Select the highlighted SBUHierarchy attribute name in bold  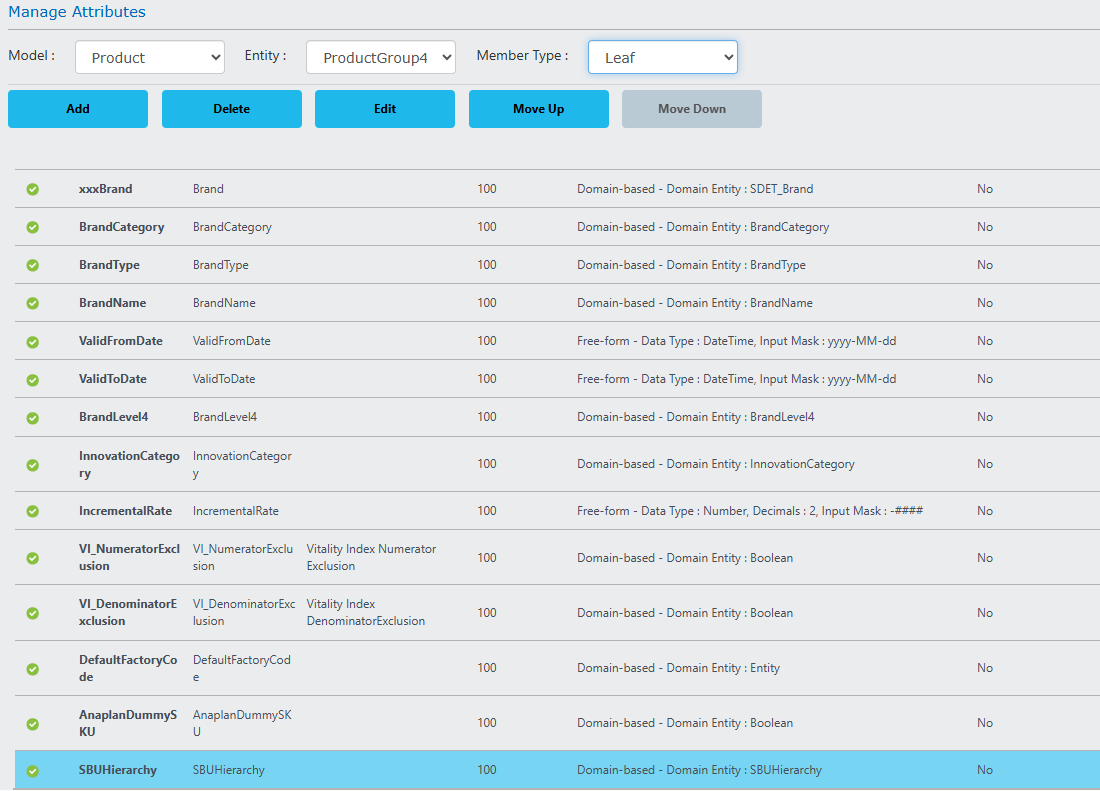pos(117,769)
